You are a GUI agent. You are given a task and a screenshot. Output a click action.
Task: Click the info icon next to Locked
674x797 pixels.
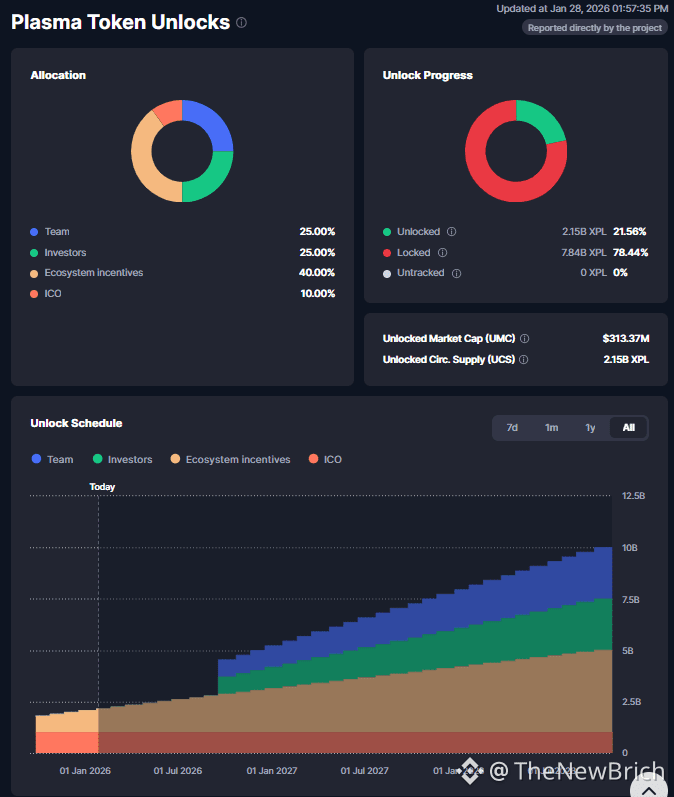442,253
